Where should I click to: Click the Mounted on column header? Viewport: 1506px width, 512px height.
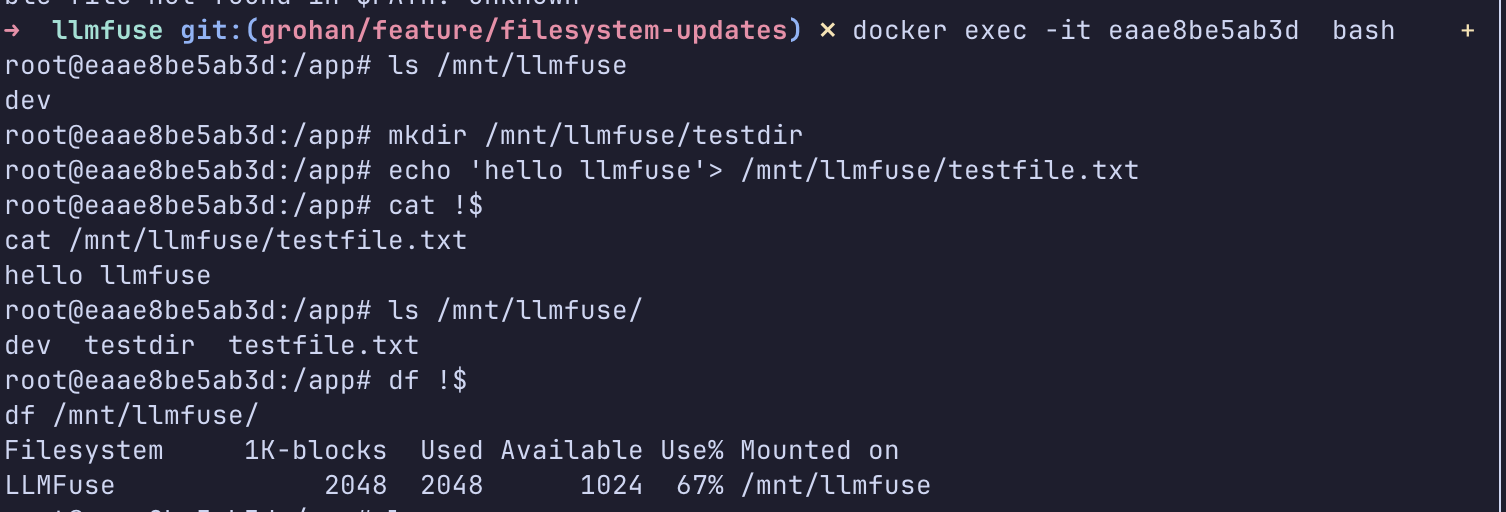[819, 450]
